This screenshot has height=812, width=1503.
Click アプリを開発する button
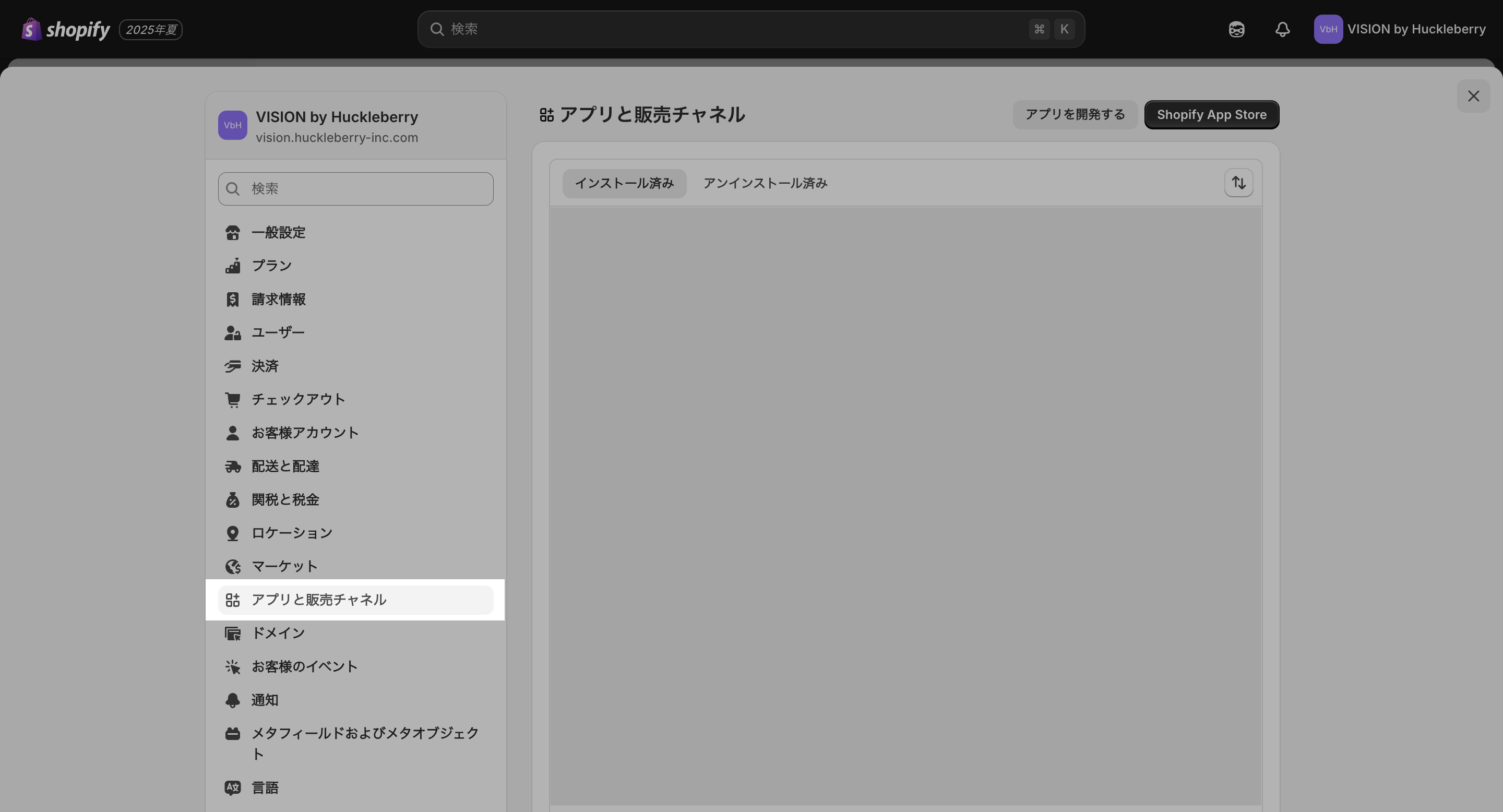pos(1075,115)
